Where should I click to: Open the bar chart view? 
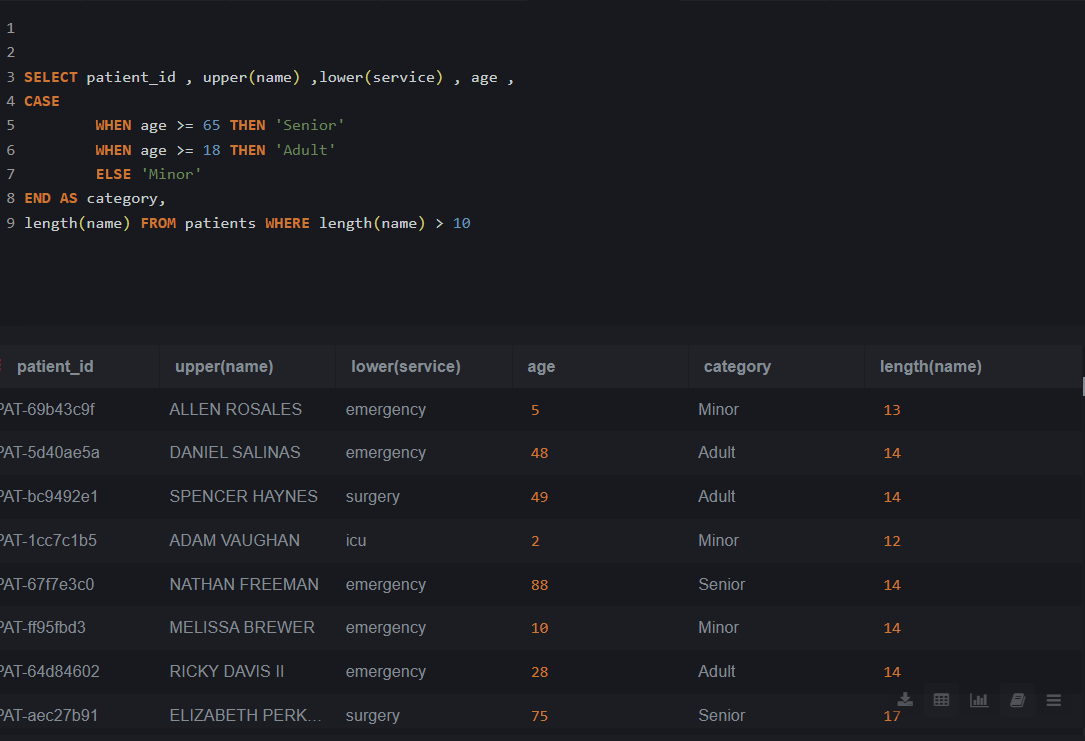click(979, 700)
